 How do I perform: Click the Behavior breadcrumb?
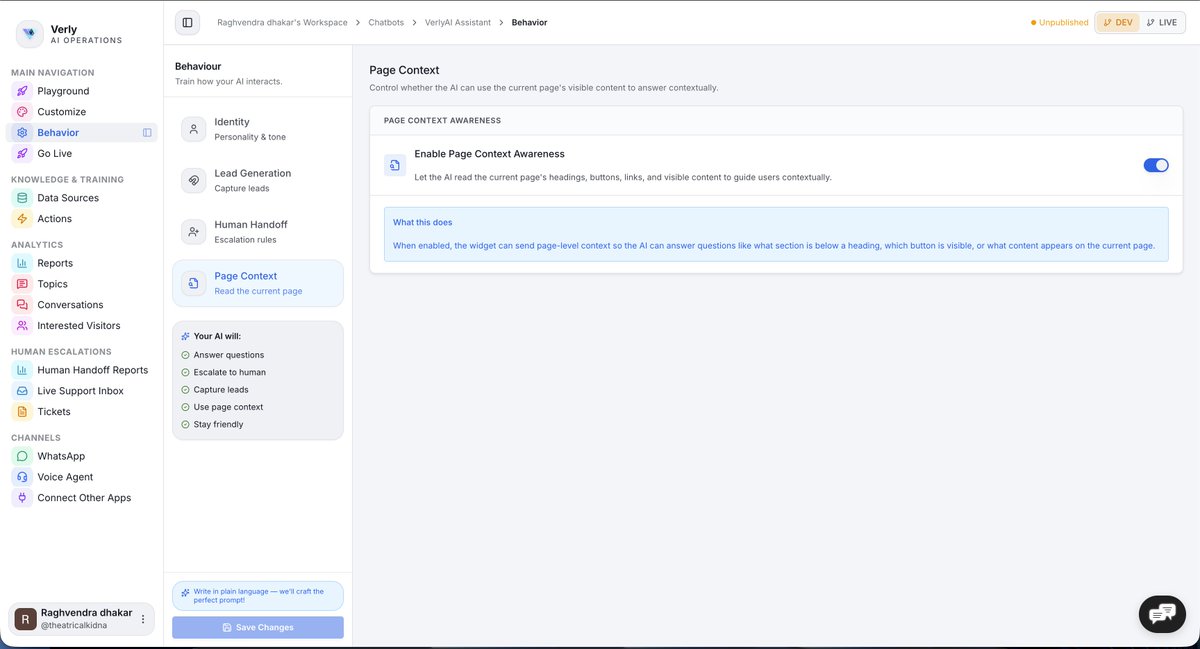pyautogui.click(x=529, y=22)
